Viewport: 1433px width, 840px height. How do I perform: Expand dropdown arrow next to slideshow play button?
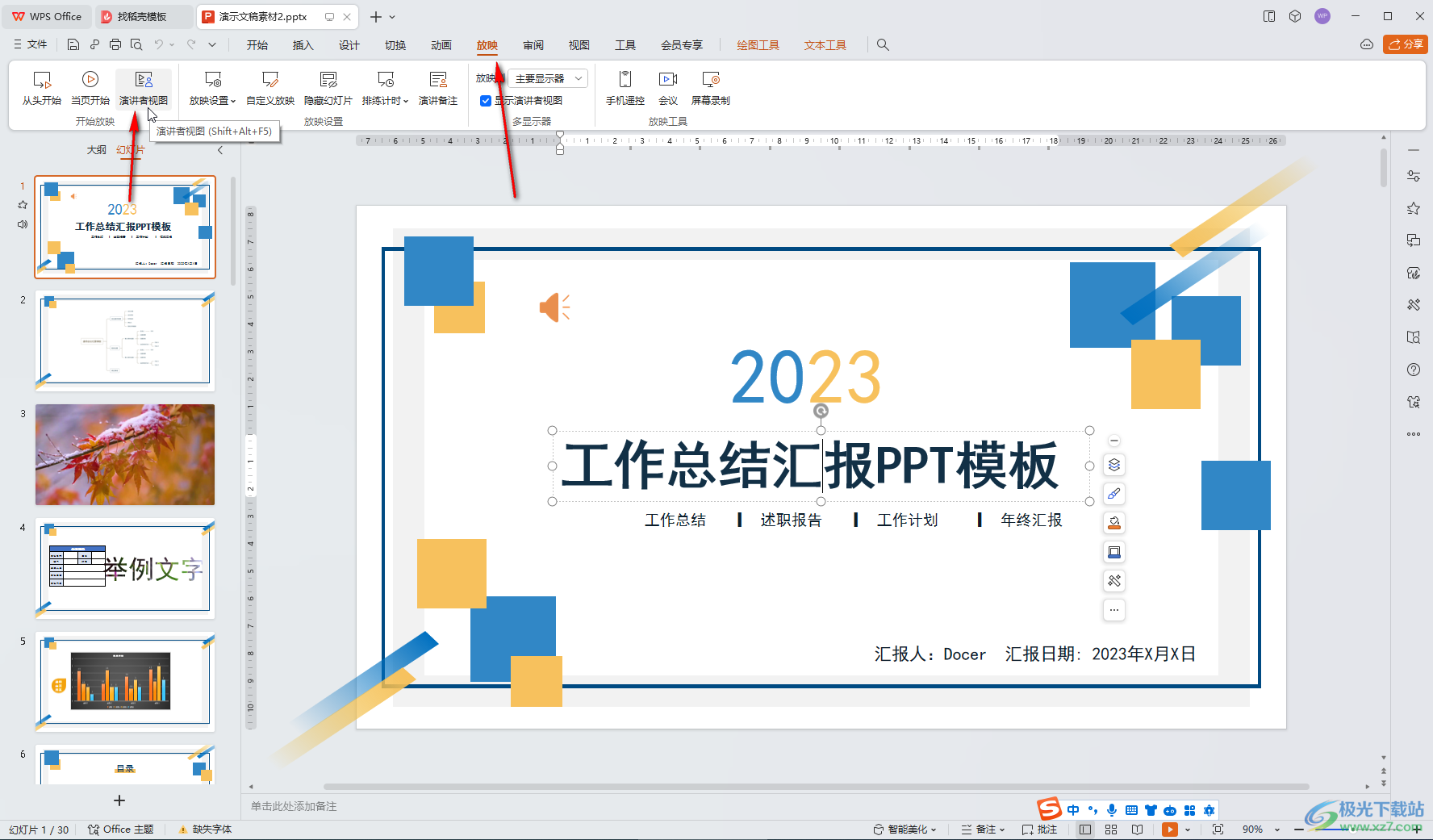point(1188,830)
